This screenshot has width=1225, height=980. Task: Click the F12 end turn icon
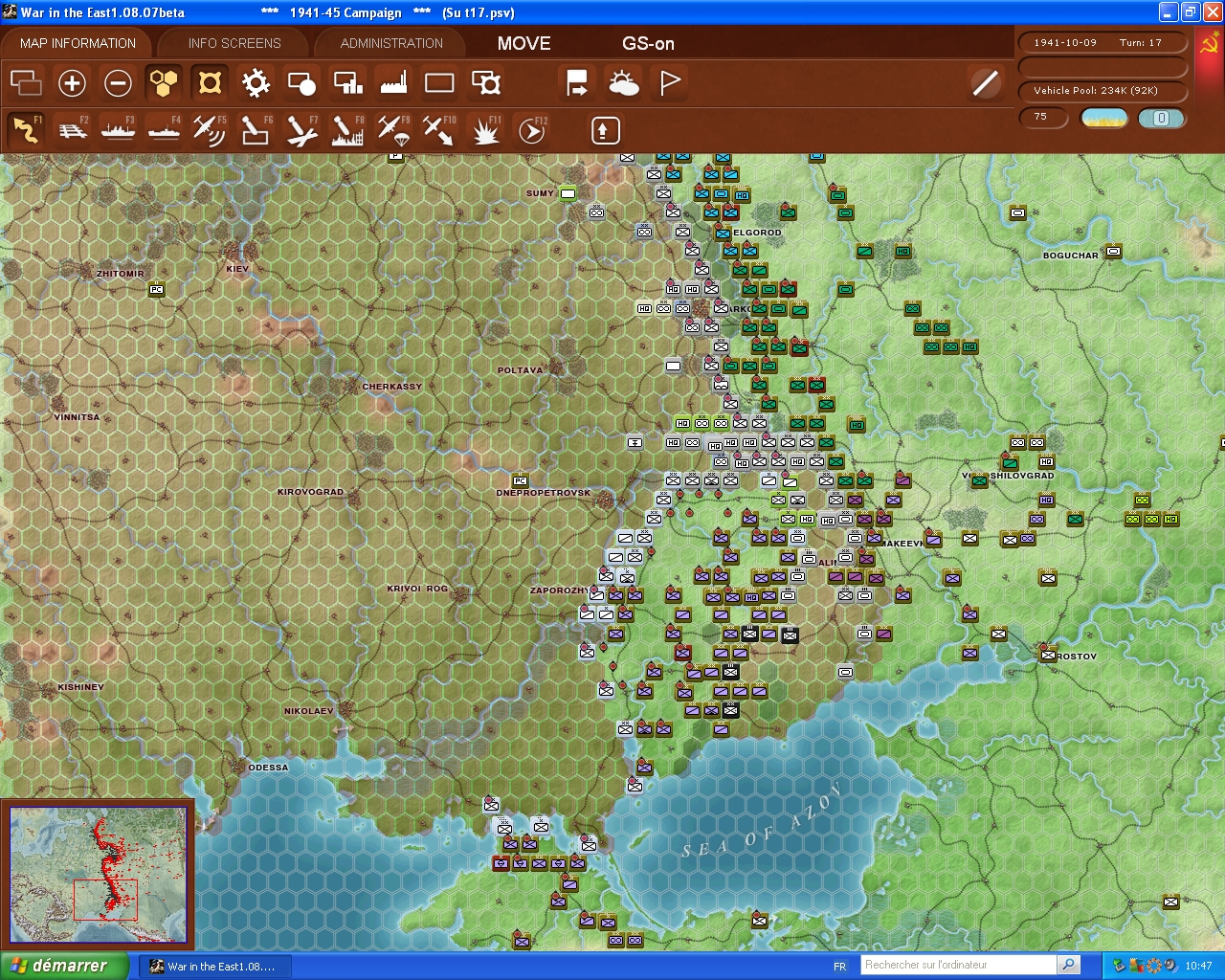click(532, 129)
